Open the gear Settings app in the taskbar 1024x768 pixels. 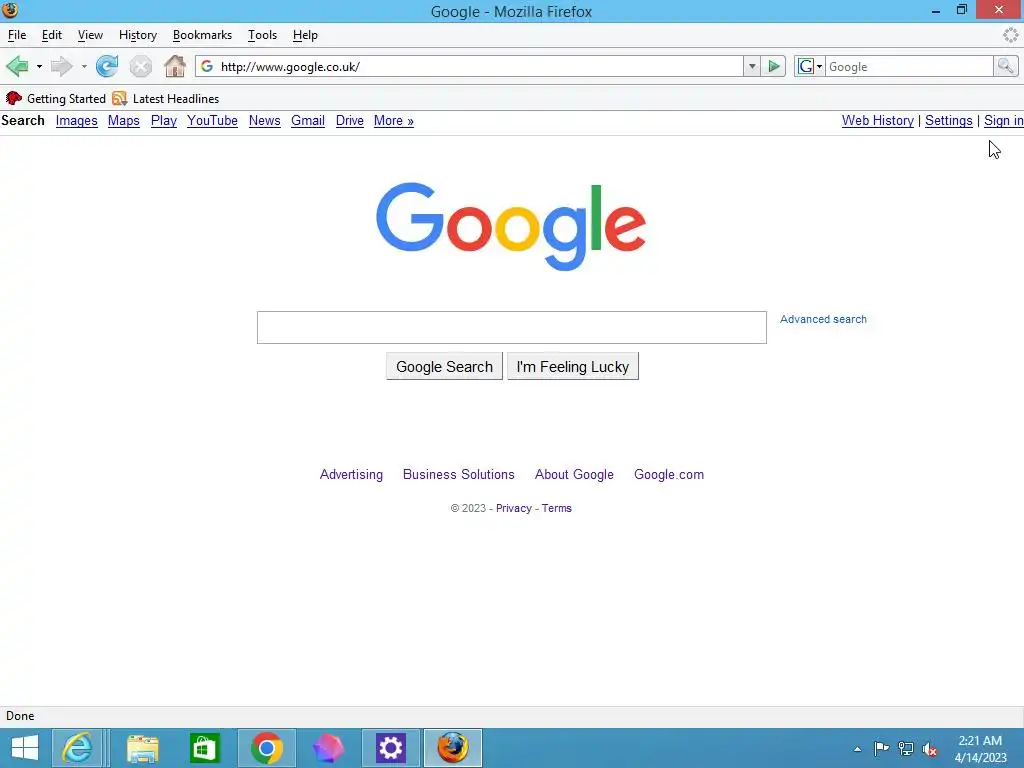(x=391, y=748)
